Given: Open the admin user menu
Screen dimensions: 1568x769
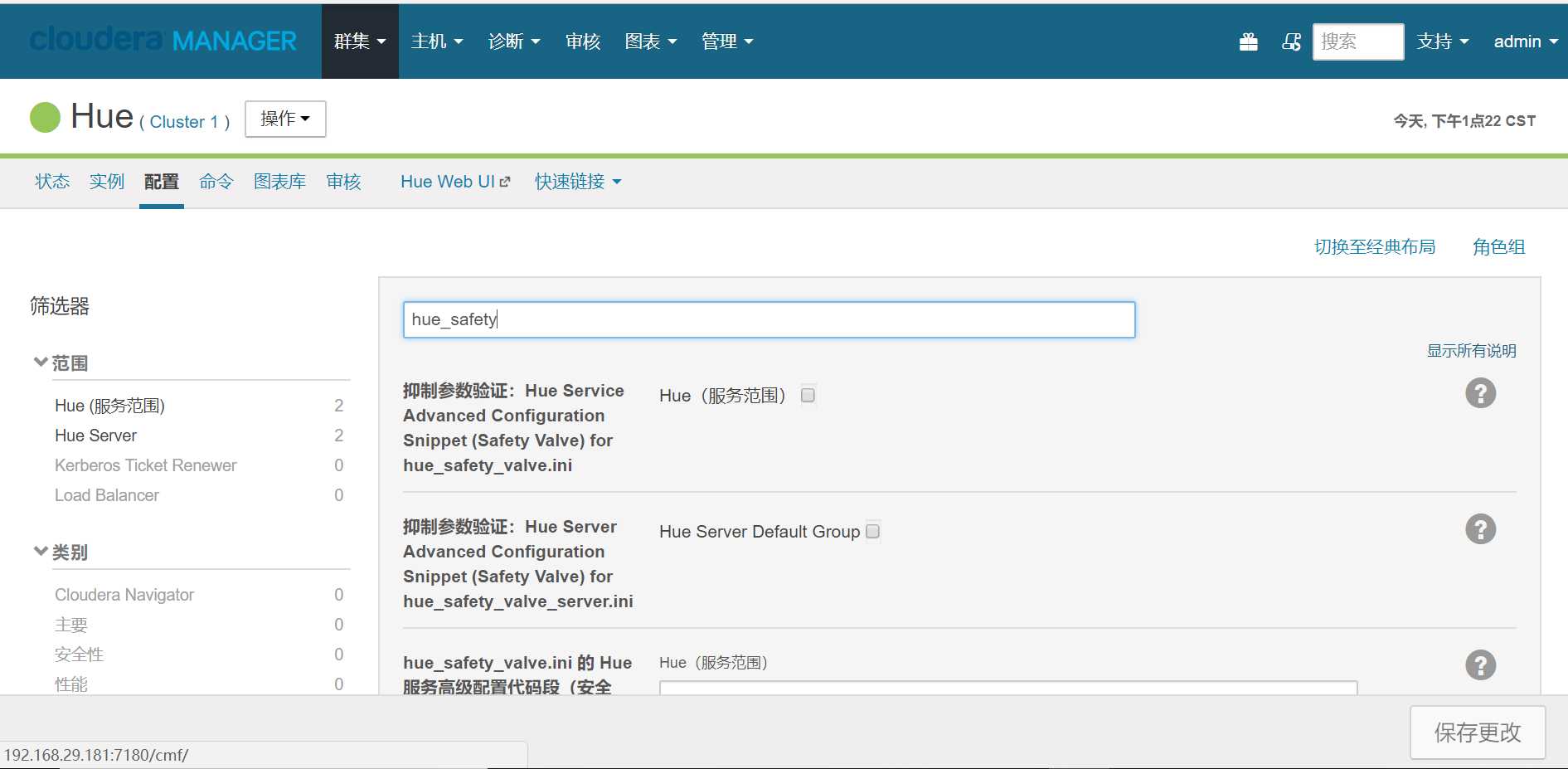Looking at the screenshot, I should tap(1526, 41).
